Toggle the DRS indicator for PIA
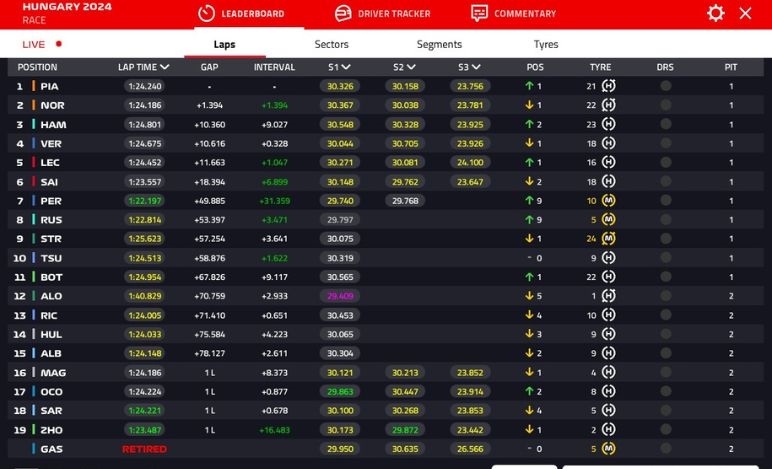This screenshot has height=469, width=772. pos(665,86)
